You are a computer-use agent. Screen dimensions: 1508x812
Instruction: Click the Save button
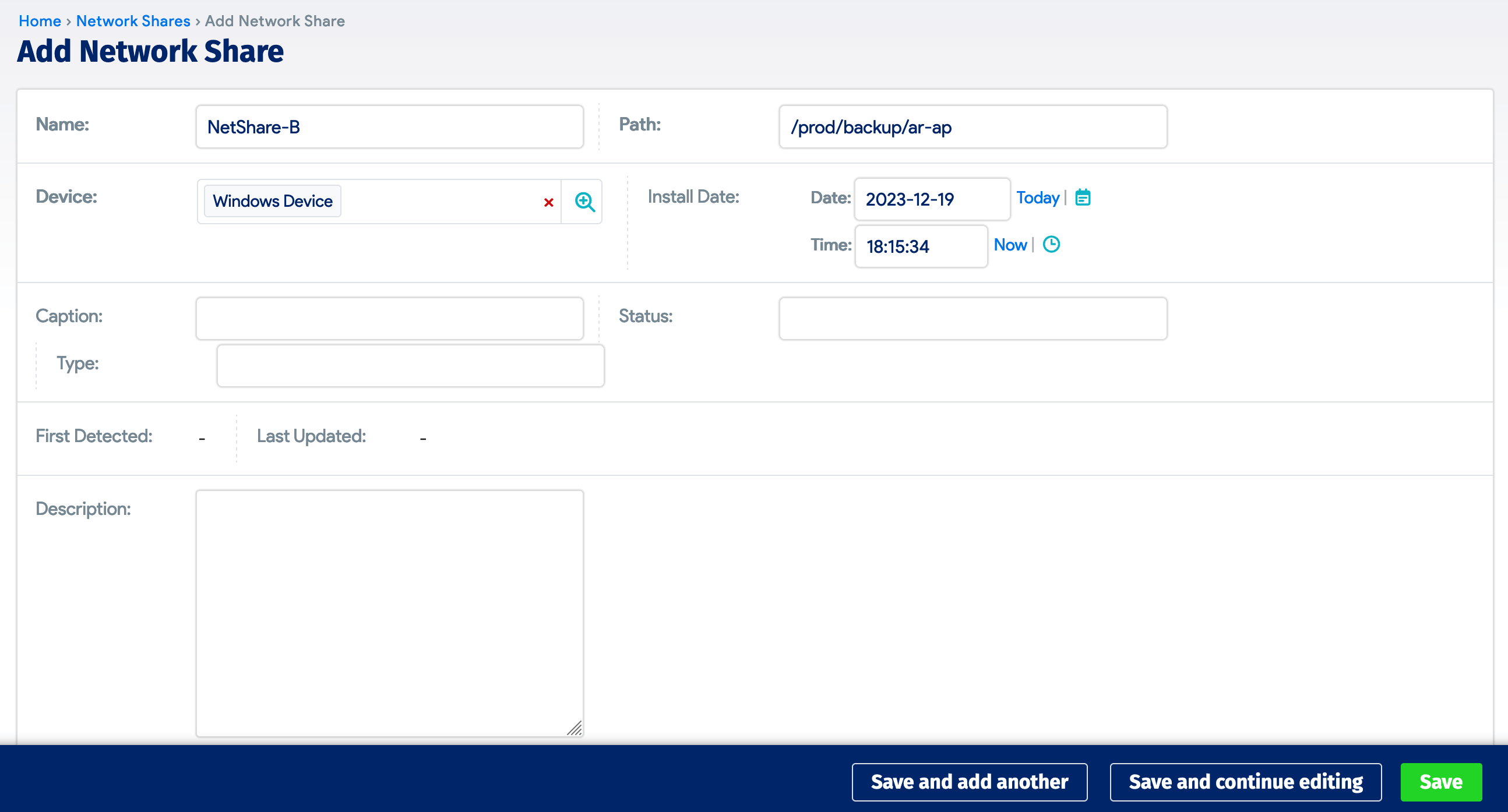point(1441,782)
